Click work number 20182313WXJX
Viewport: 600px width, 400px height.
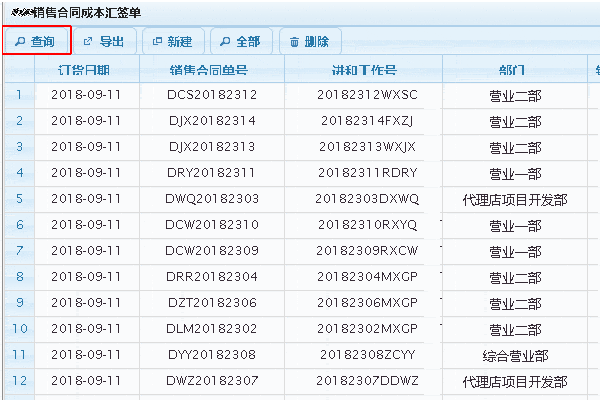(x=367, y=147)
